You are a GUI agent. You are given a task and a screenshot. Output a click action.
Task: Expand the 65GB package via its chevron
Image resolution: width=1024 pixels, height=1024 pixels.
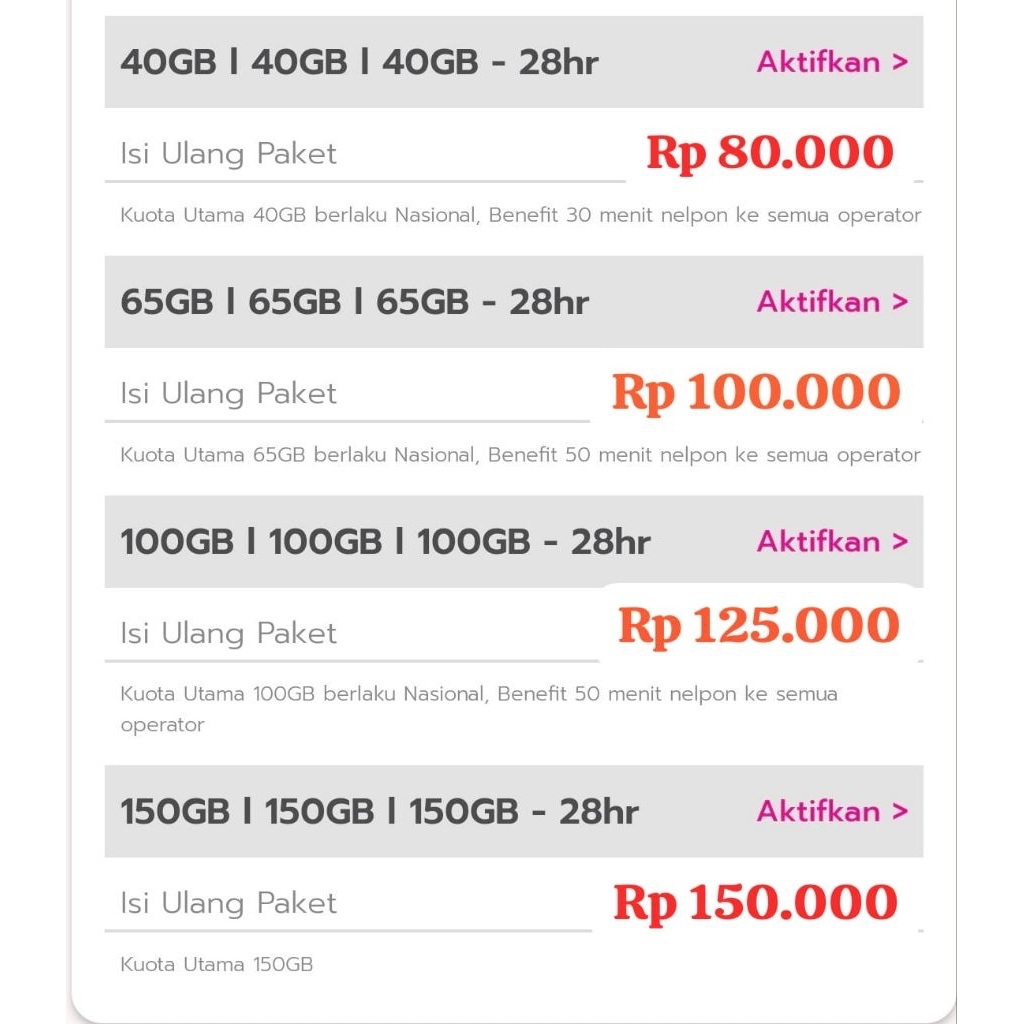(x=898, y=302)
